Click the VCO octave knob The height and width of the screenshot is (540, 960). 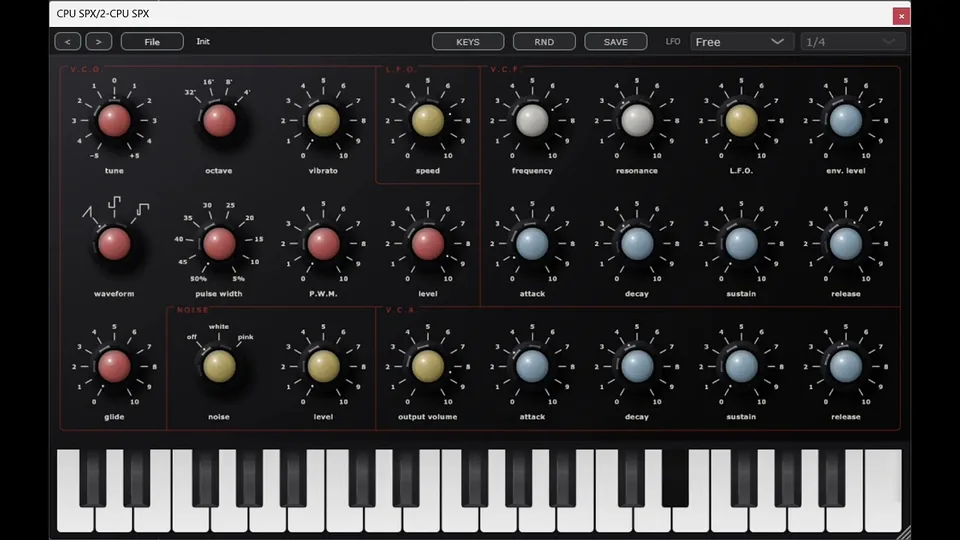tap(219, 120)
